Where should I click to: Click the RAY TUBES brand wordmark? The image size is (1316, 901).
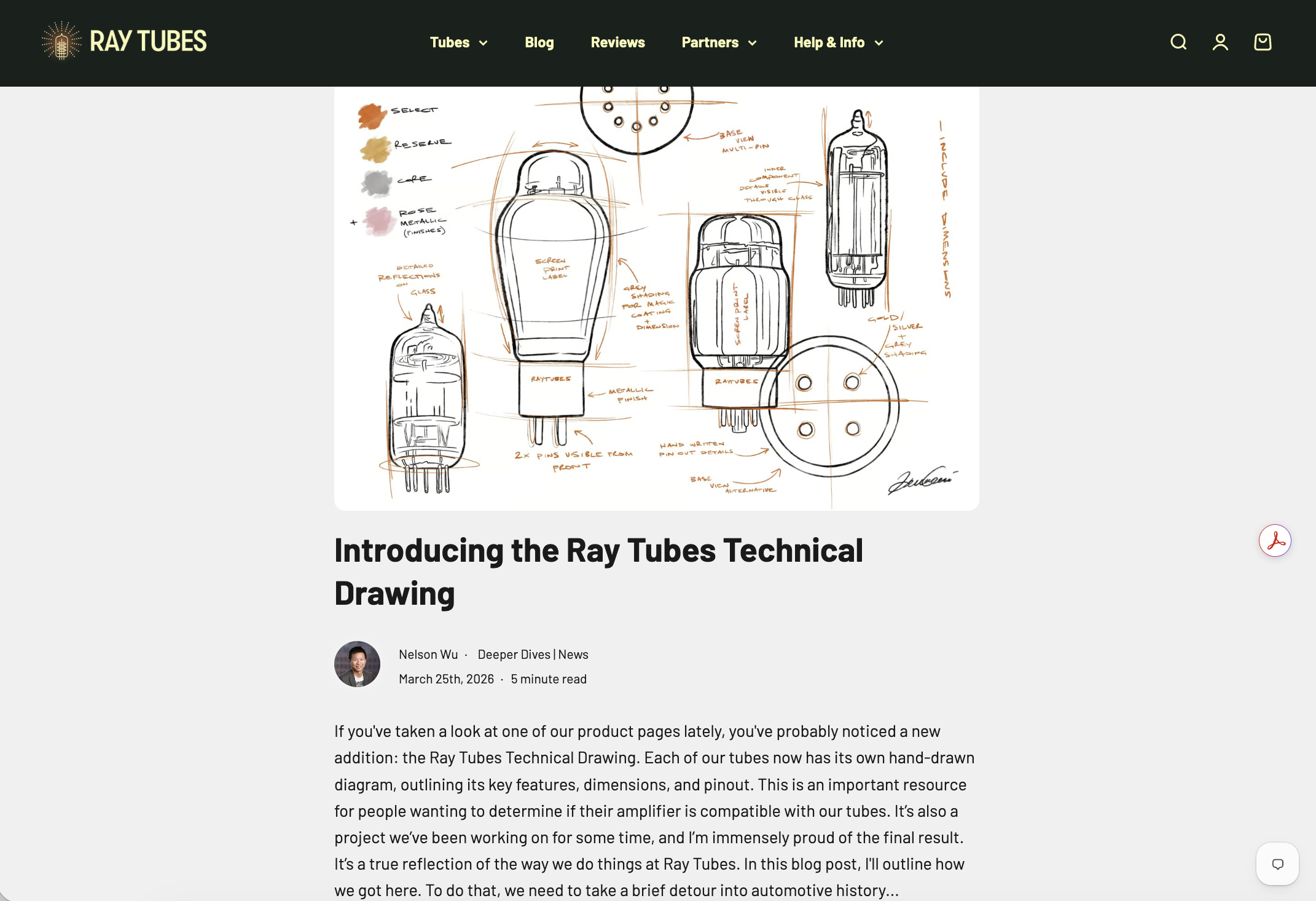click(x=148, y=41)
